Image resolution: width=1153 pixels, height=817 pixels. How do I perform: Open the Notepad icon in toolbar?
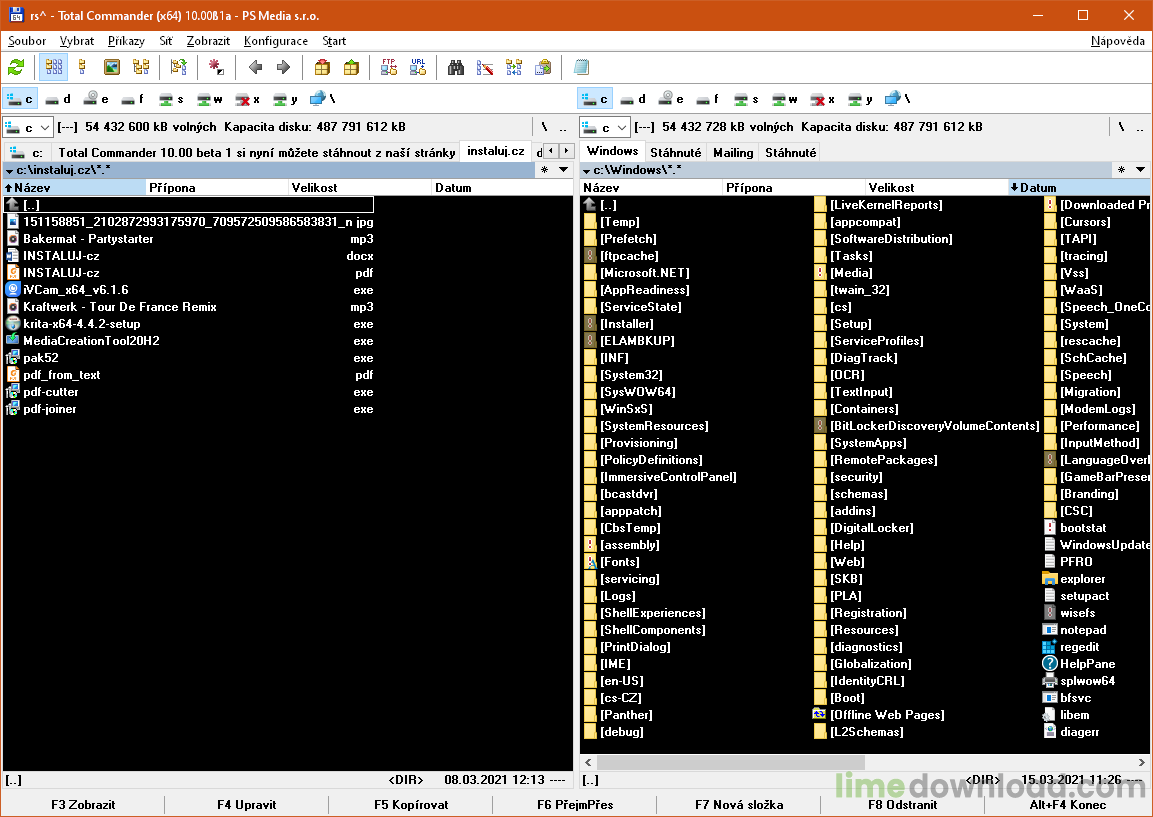(582, 68)
